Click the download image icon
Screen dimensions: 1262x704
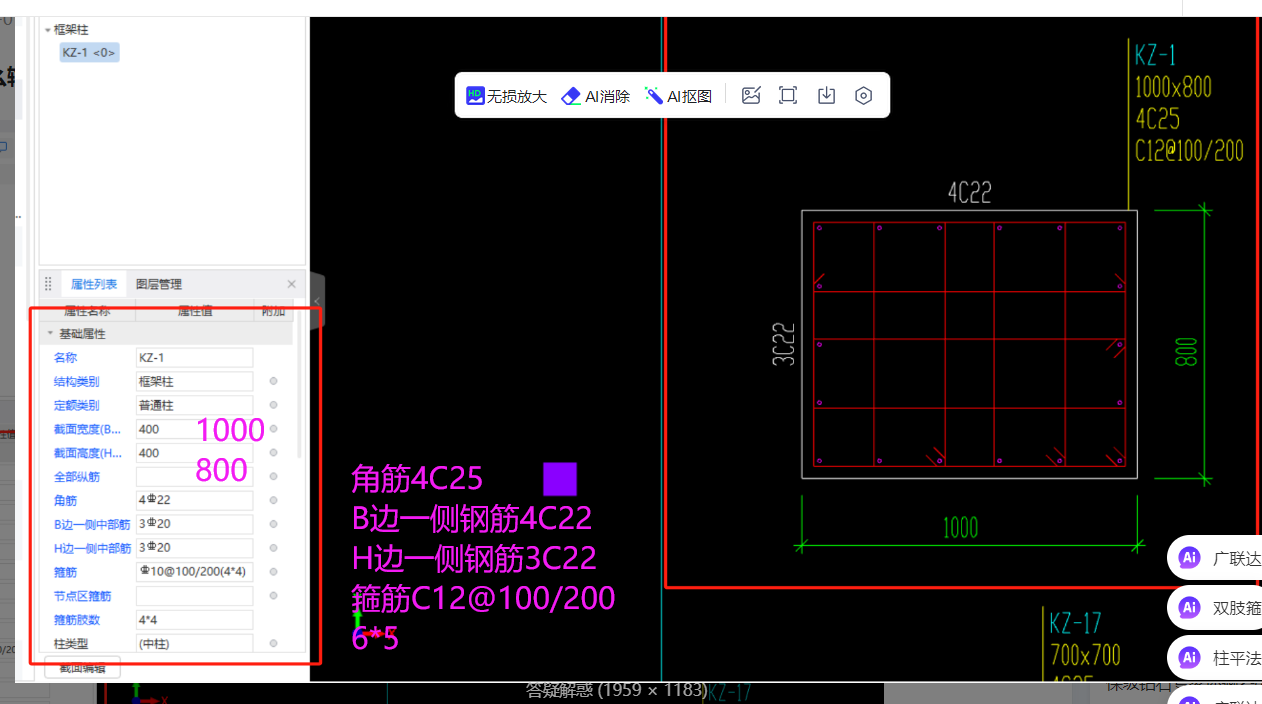pos(826,96)
